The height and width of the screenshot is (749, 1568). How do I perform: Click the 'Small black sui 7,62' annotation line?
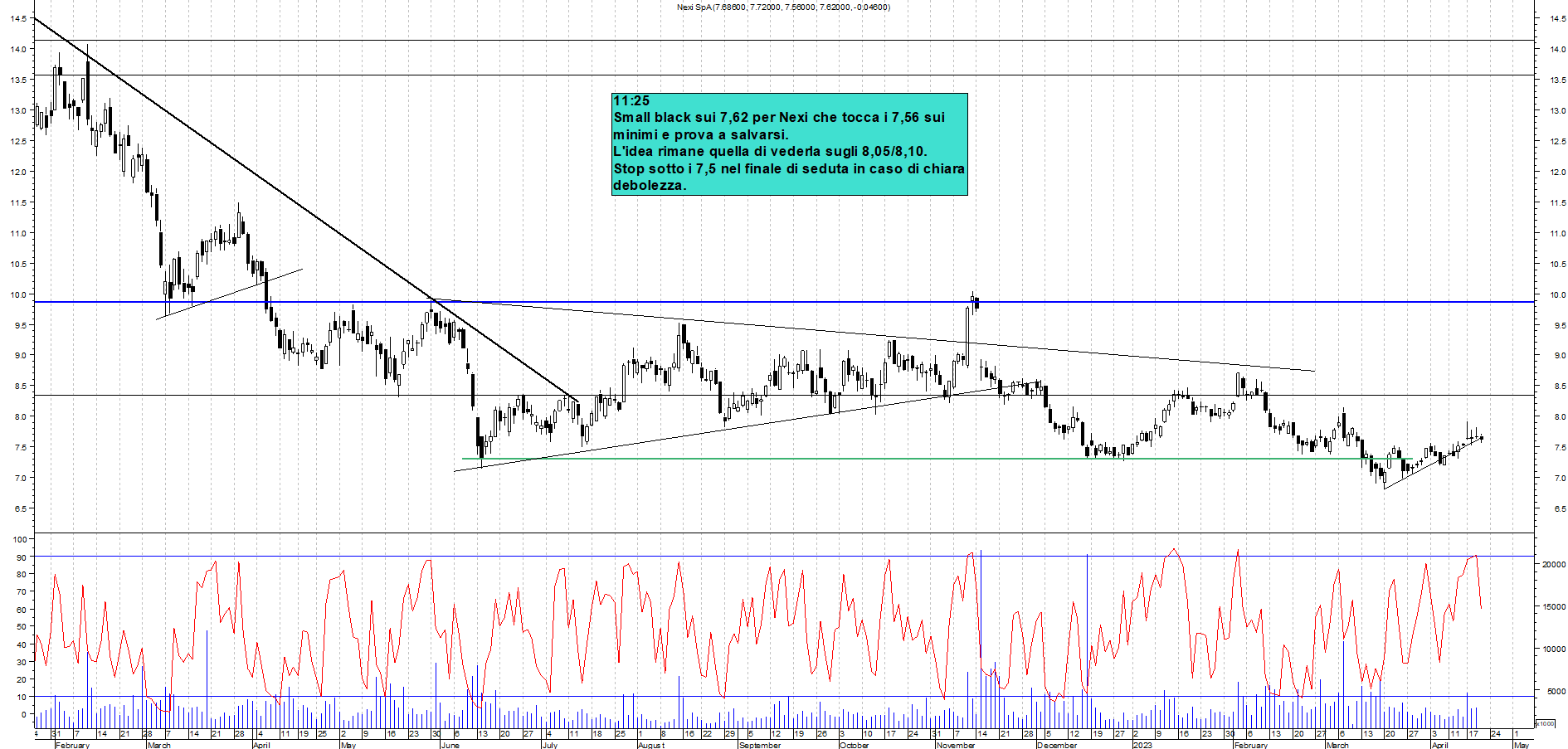click(x=779, y=118)
